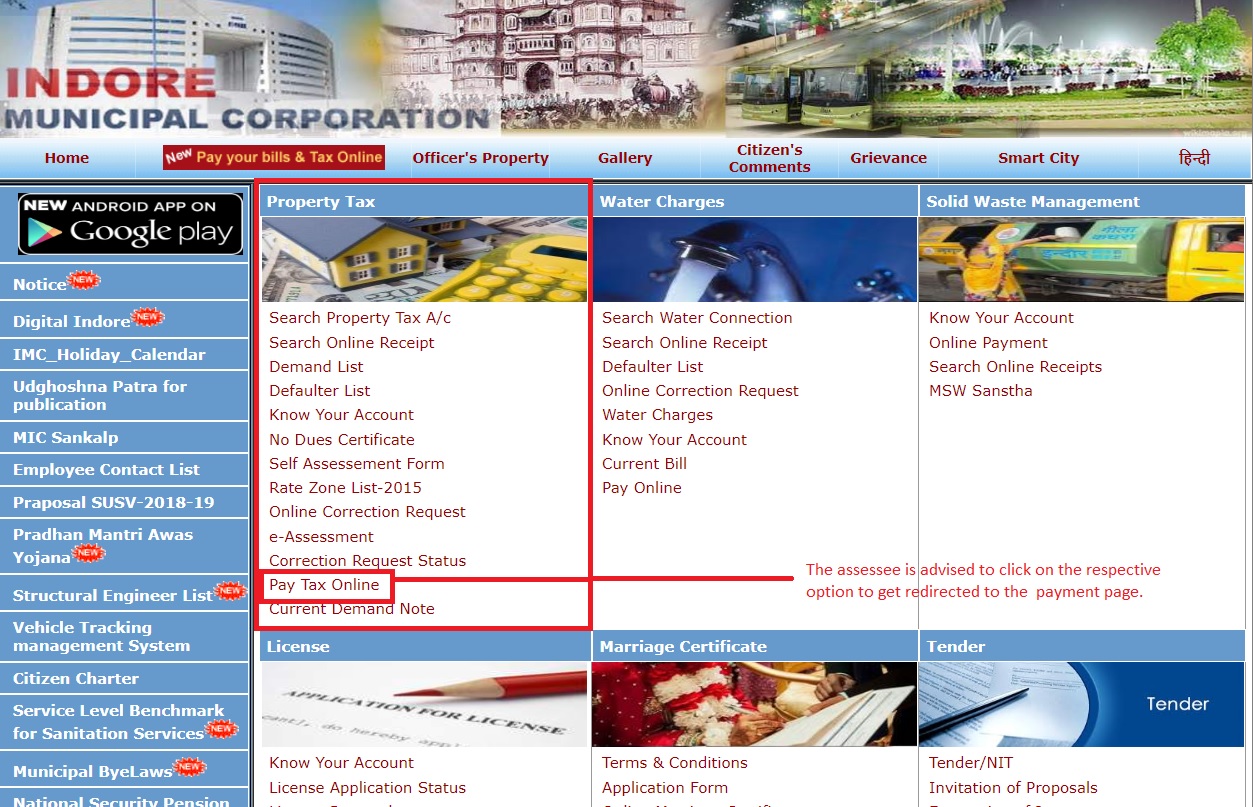Click the Property Tax calculator banner image
The image size is (1253, 807).
coord(424,259)
